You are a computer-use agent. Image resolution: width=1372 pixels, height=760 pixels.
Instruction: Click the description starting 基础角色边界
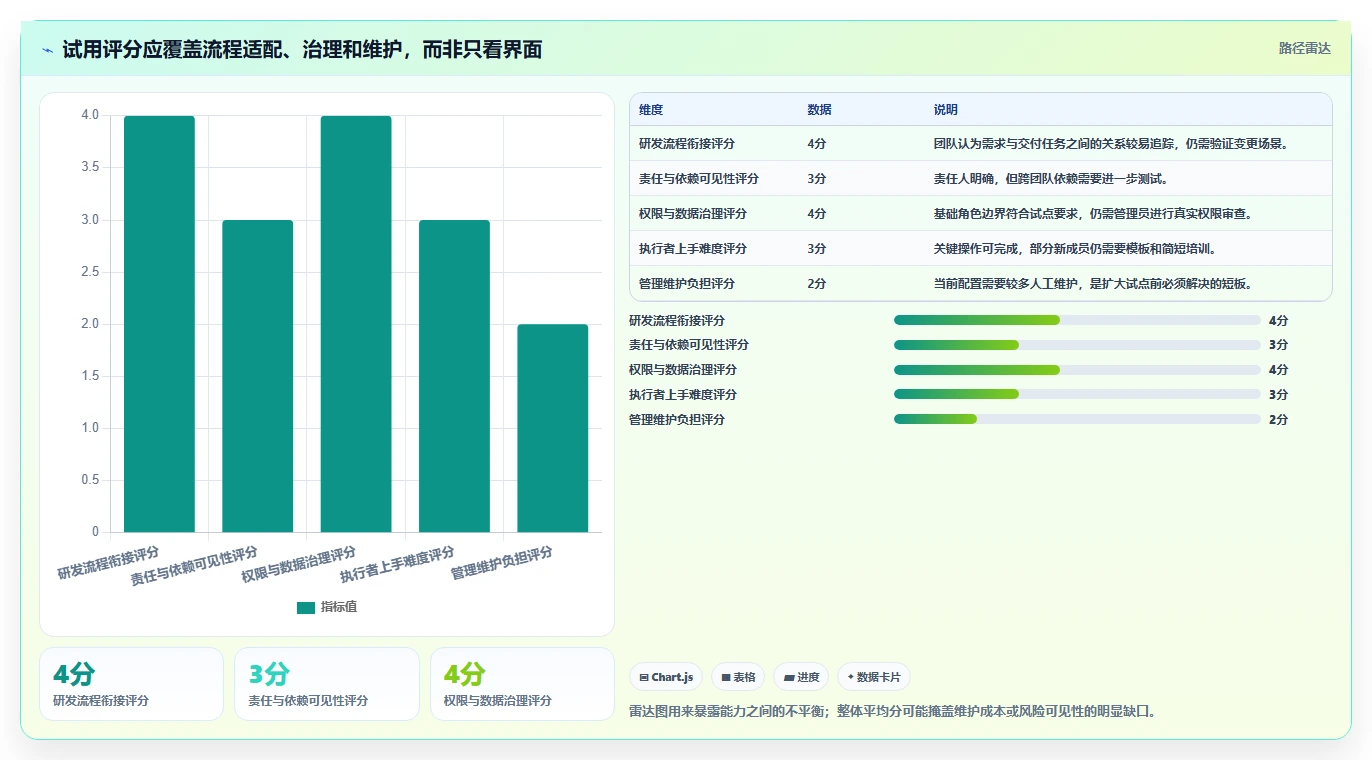tap(1093, 214)
